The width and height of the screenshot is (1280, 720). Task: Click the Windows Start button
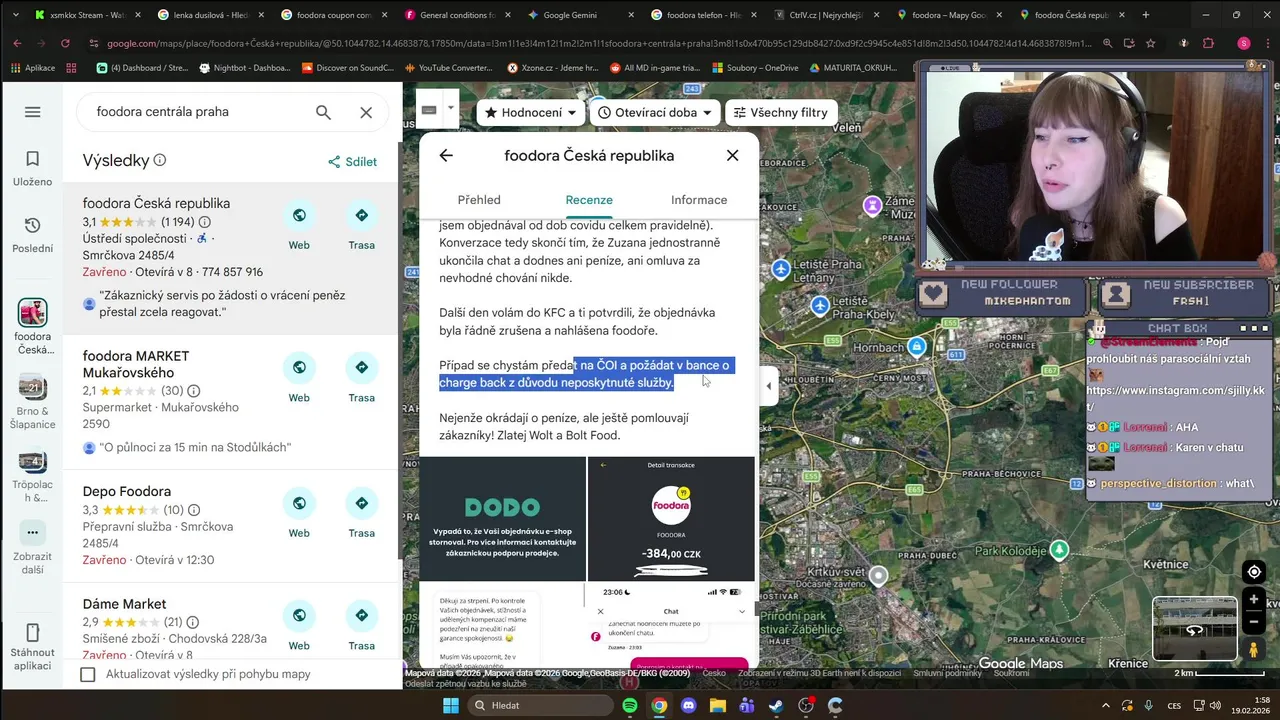pyautogui.click(x=451, y=705)
